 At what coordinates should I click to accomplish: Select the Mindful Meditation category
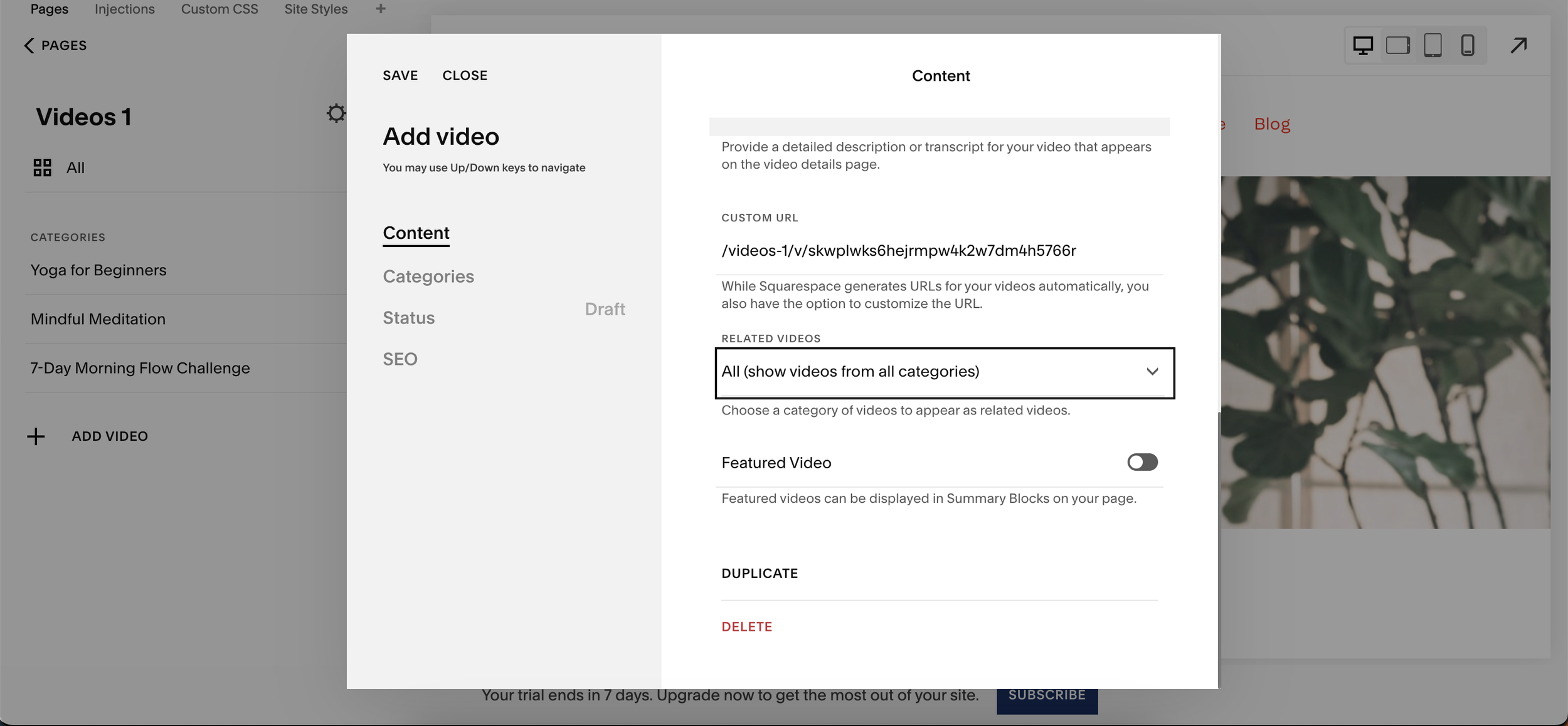98,319
